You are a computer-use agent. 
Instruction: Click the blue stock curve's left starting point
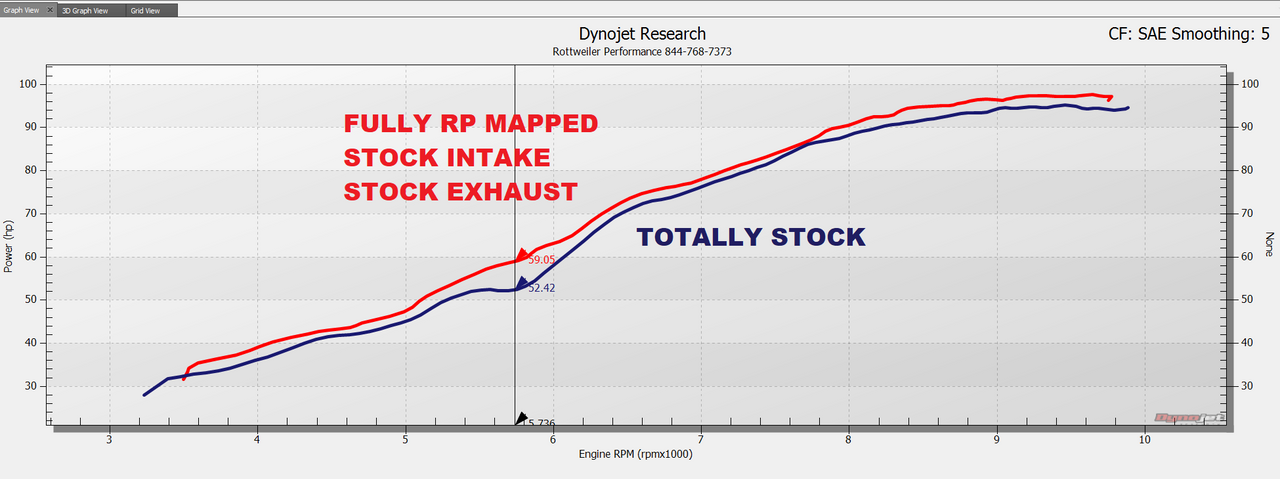tap(145, 394)
